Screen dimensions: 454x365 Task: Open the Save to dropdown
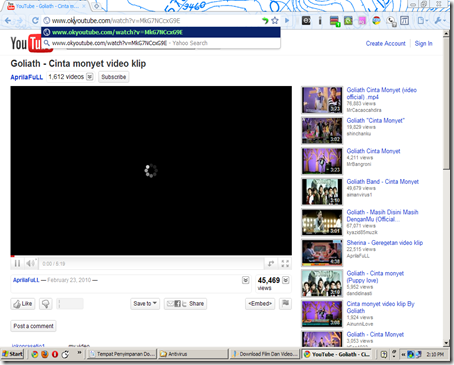coord(145,304)
